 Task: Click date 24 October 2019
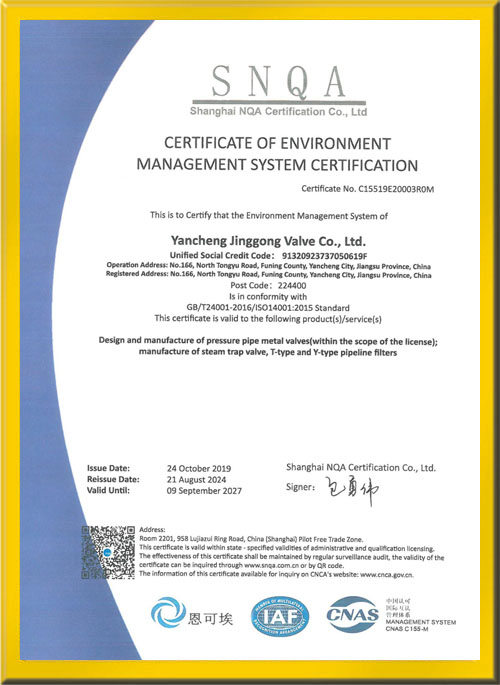[x=199, y=468]
